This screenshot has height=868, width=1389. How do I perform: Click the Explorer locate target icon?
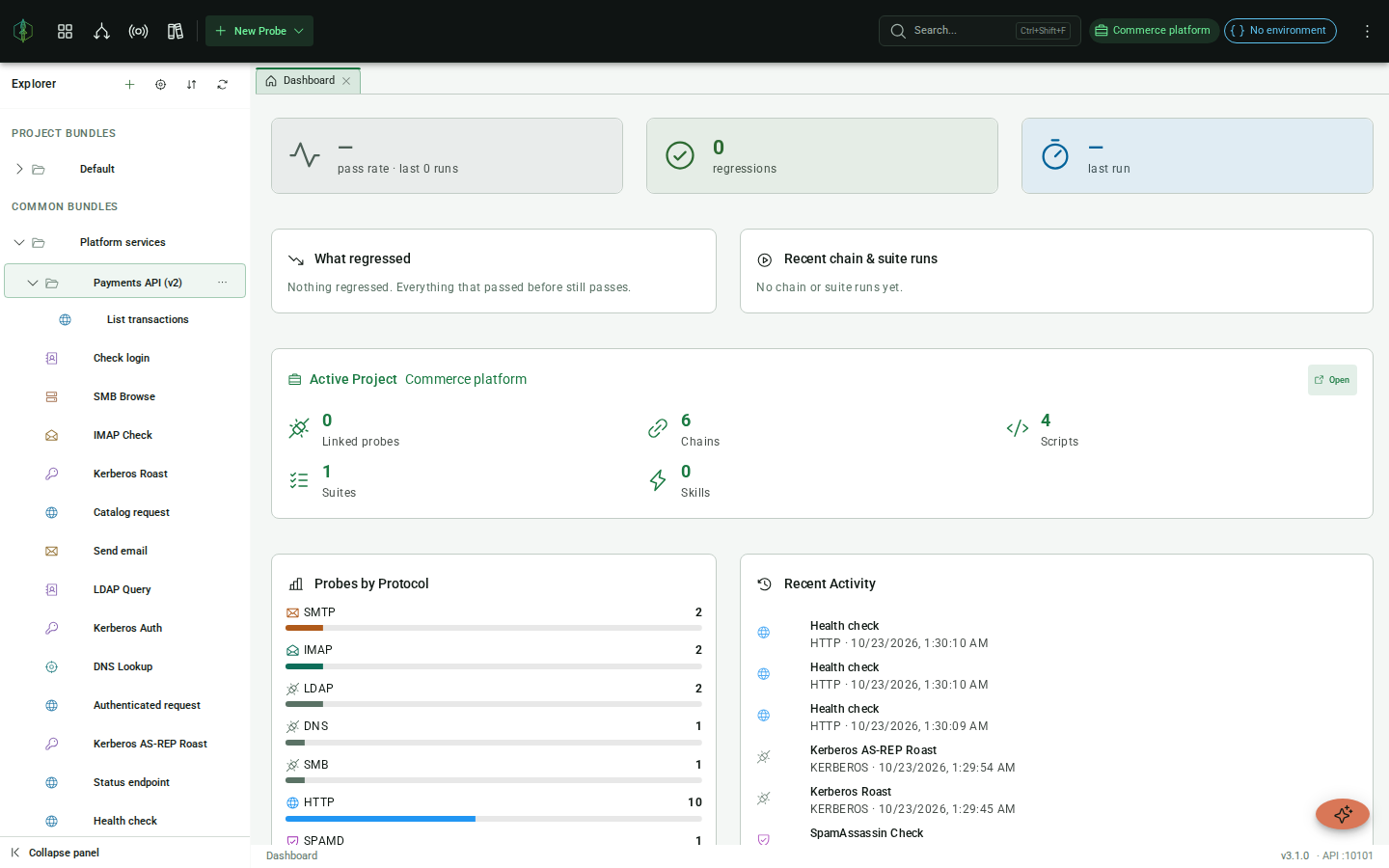click(x=160, y=84)
